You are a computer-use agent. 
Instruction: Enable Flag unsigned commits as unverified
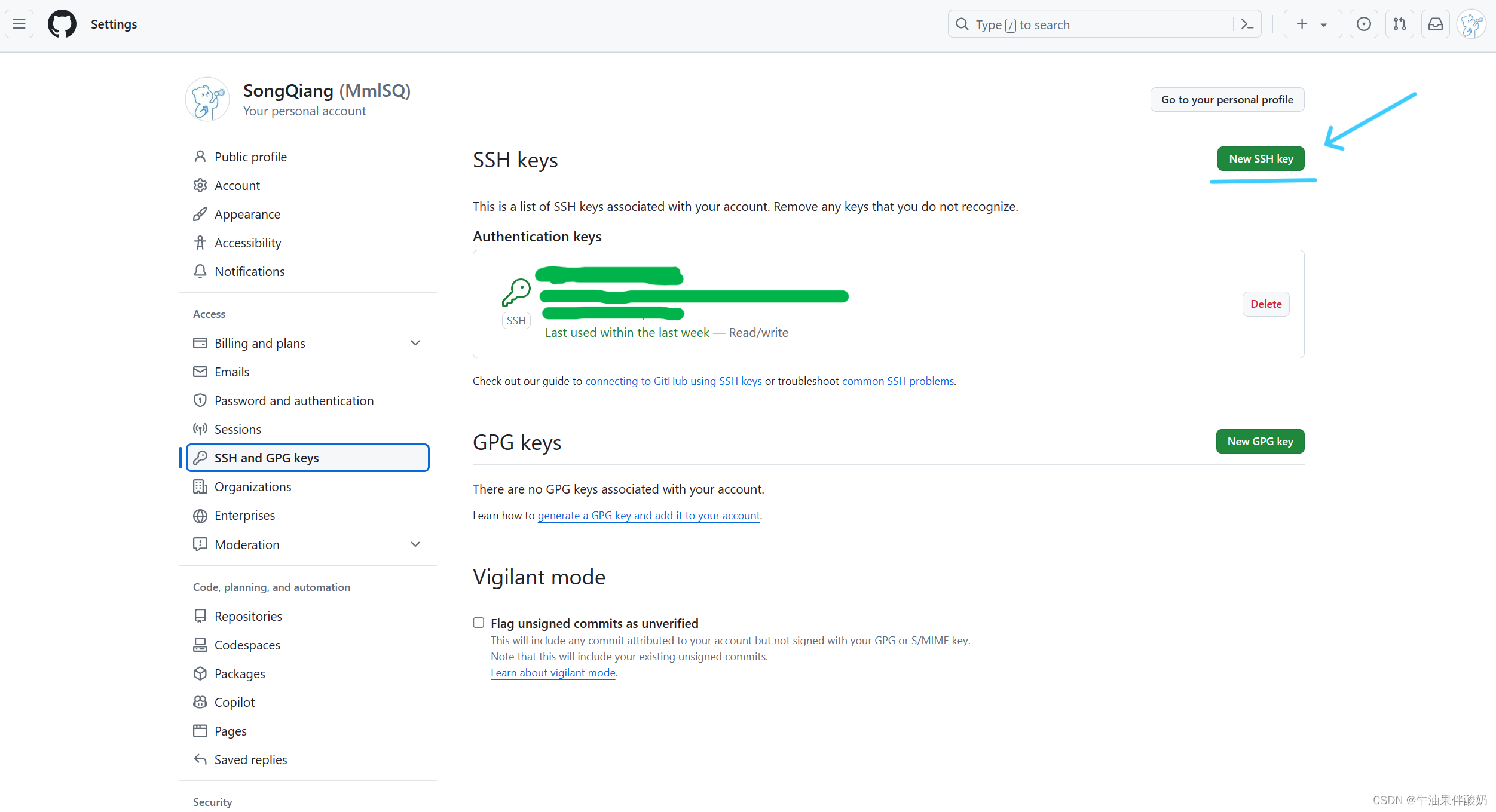coord(479,623)
